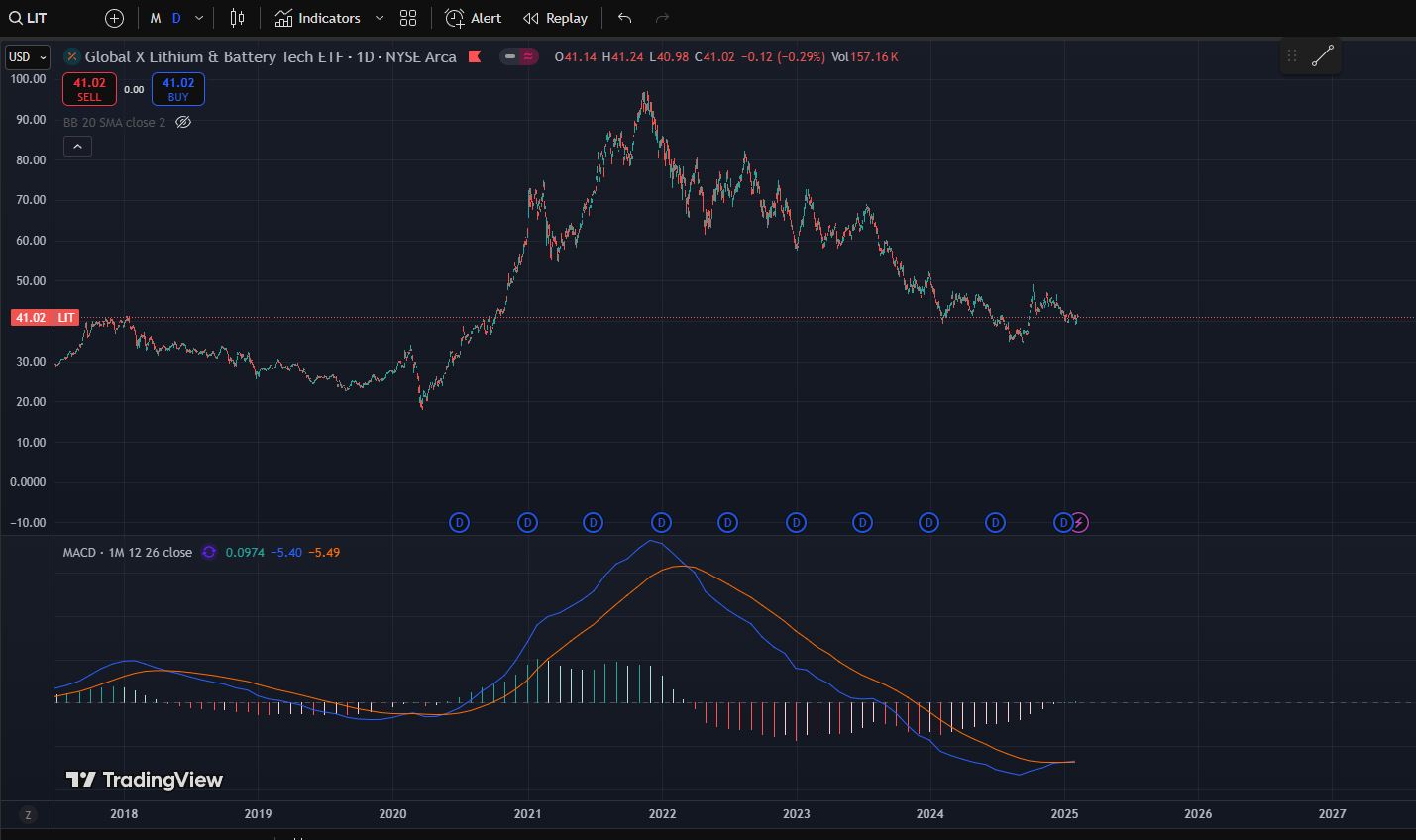The width and height of the screenshot is (1416, 840).
Task: Click the Z timezone button
Action: click(28, 815)
